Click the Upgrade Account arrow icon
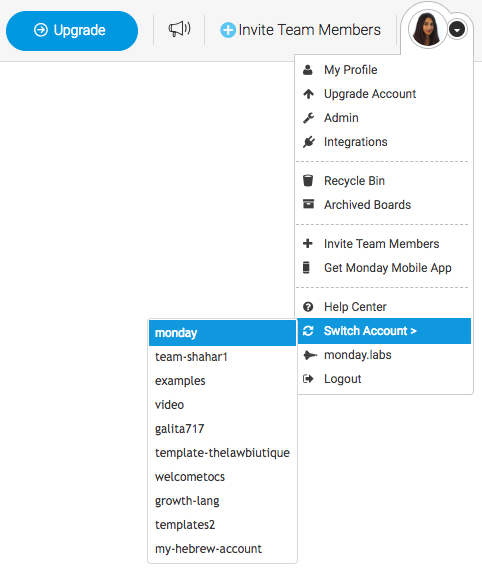This screenshot has width=482, height=584. coord(308,94)
